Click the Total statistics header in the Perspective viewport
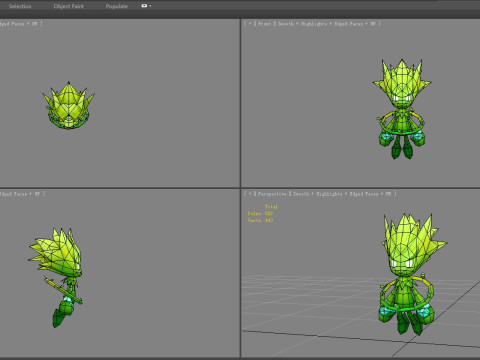The width and height of the screenshot is (480, 360). pos(271,207)
